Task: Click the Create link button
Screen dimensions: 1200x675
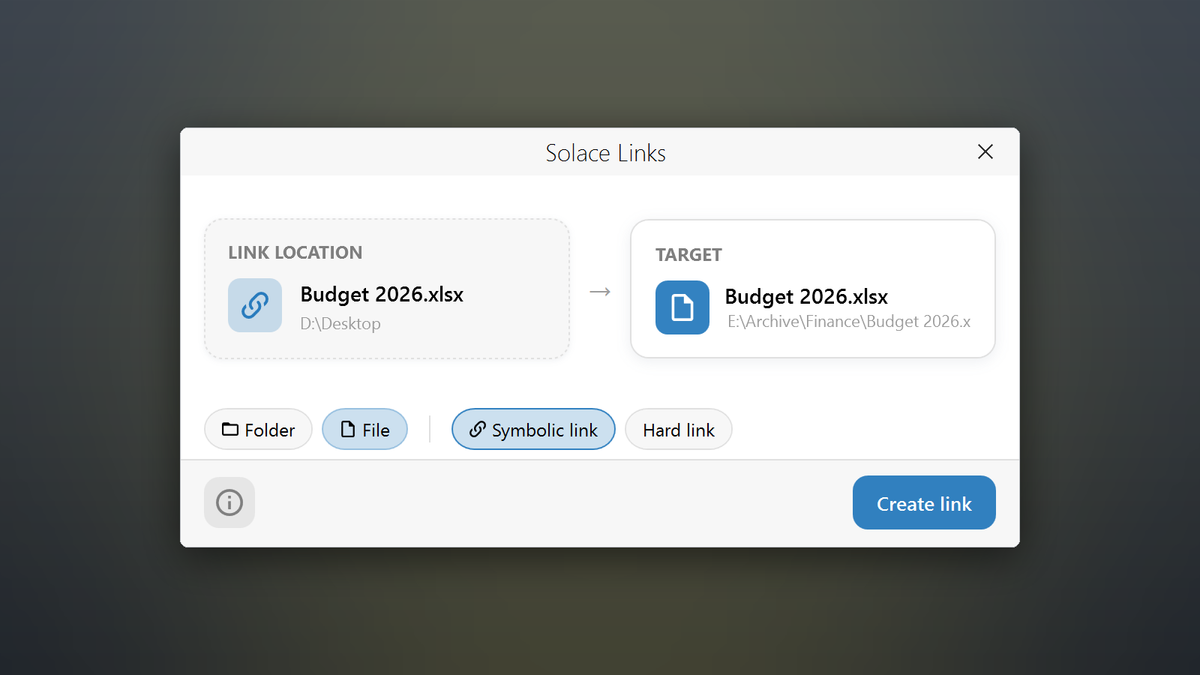Action: (924, 503)
